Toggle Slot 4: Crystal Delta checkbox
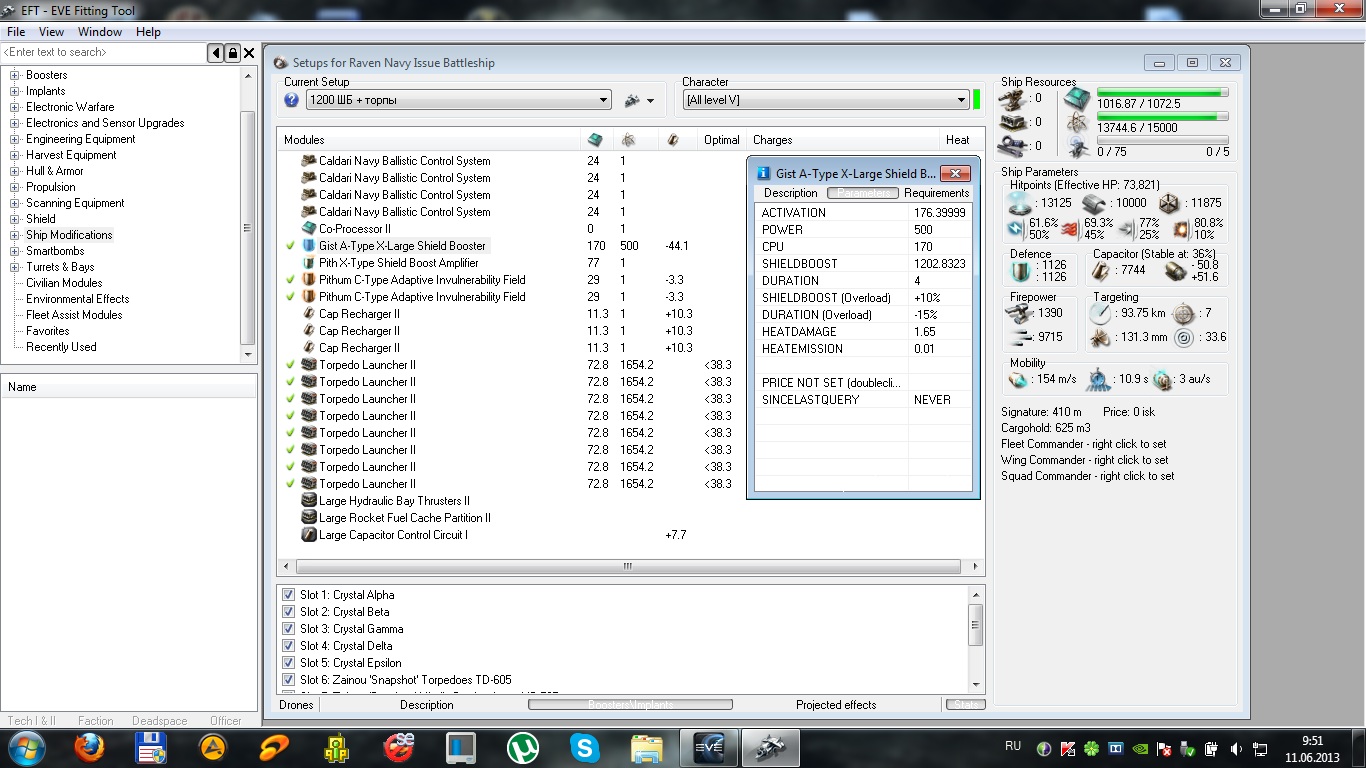This screenshot has width=1366, height=768. pyautogui.click(x=289, y=646)
